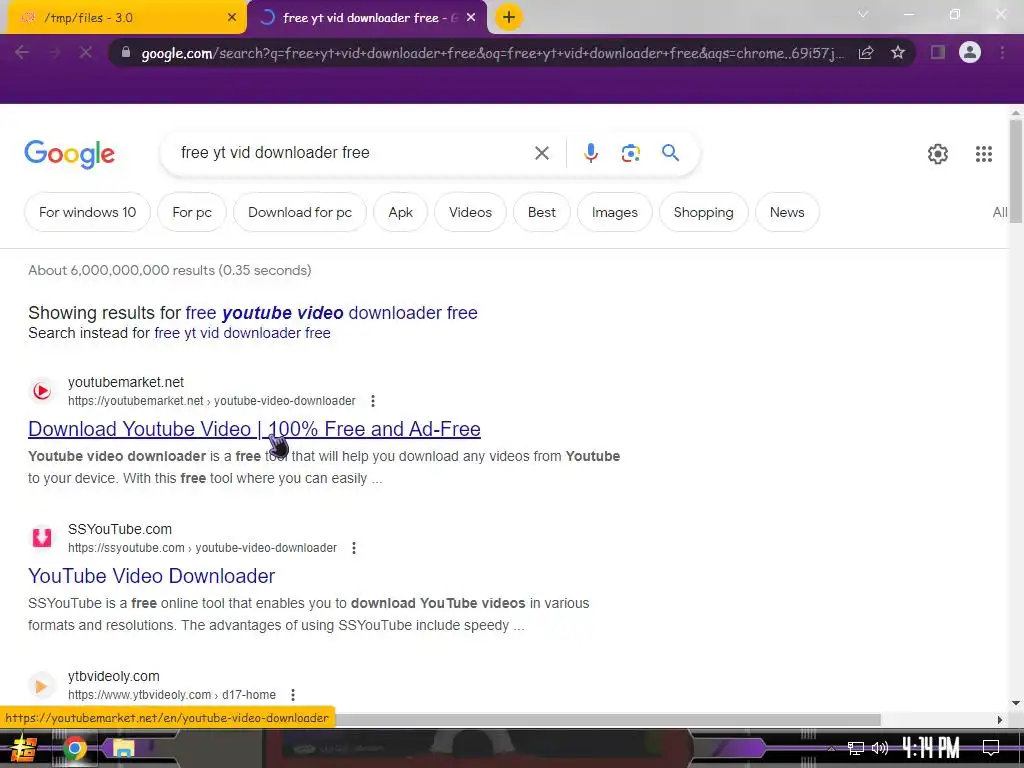Viewport: 1024px width, 768px height.
Task: Click the browser back arrow
Action: click(x=22, y=52)
